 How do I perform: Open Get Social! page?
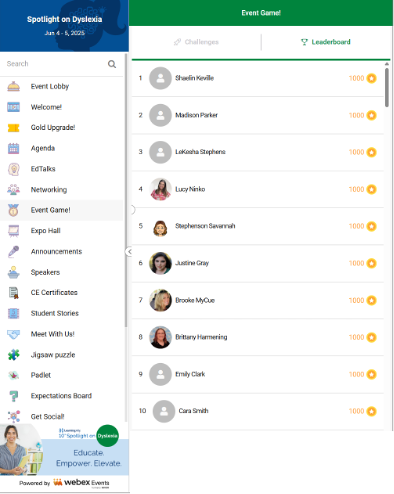(x=62, y=416)
